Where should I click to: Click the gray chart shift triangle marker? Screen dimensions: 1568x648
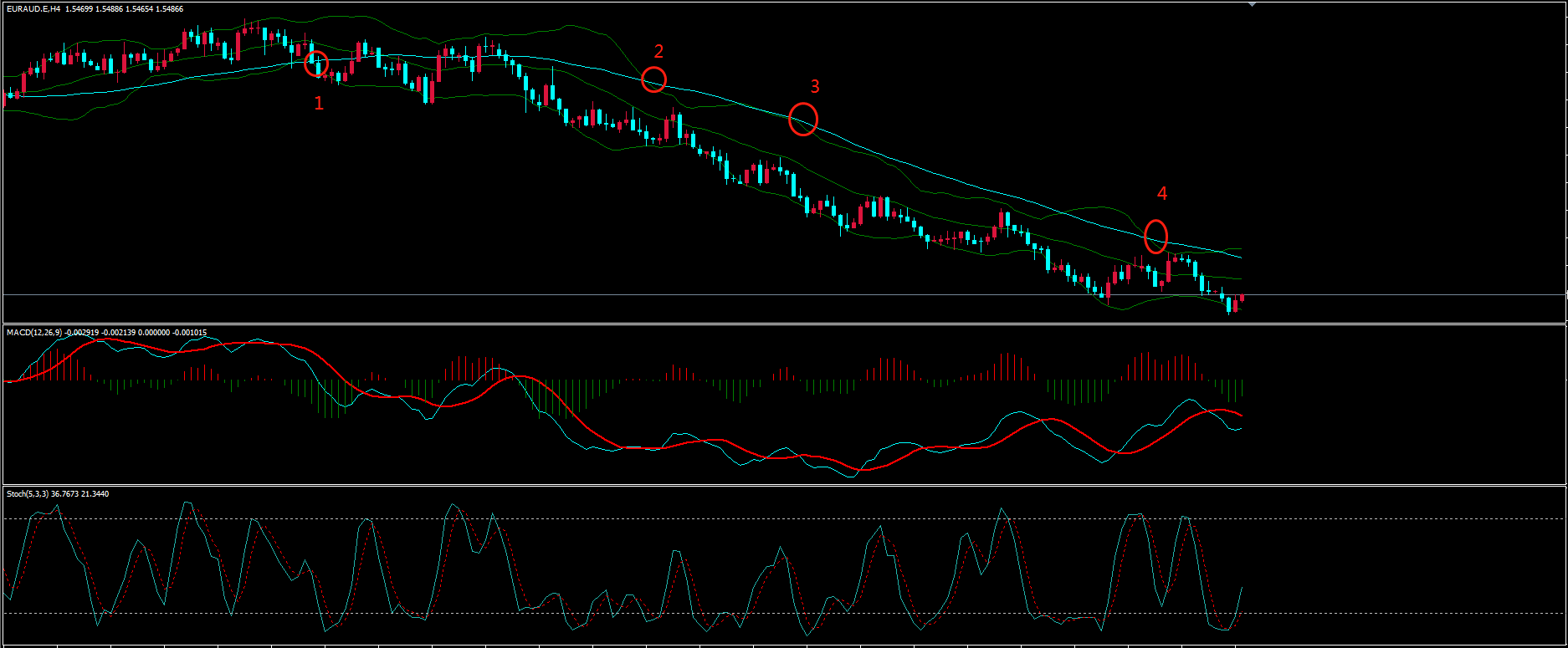point(1252,4)
